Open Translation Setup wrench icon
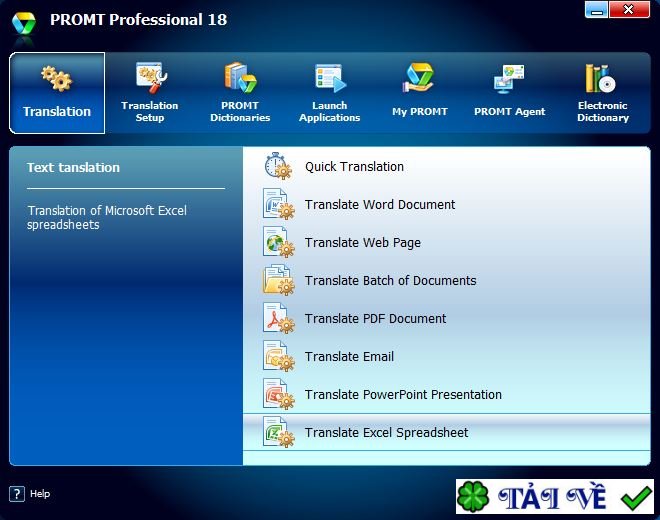The width and height of the screenshot is (660, 520). pos(151,77)
